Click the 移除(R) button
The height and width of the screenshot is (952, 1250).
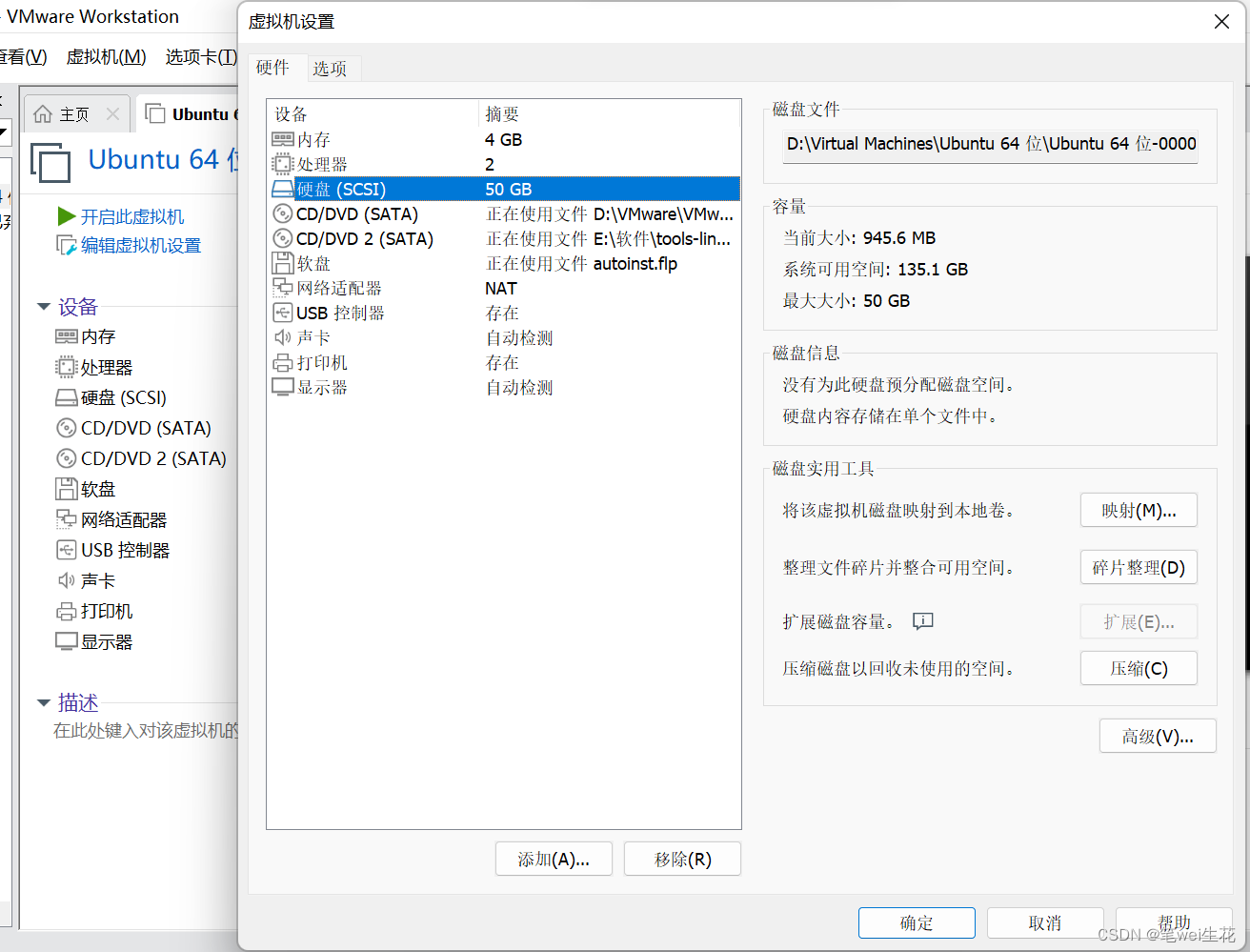tap(682, 860)
